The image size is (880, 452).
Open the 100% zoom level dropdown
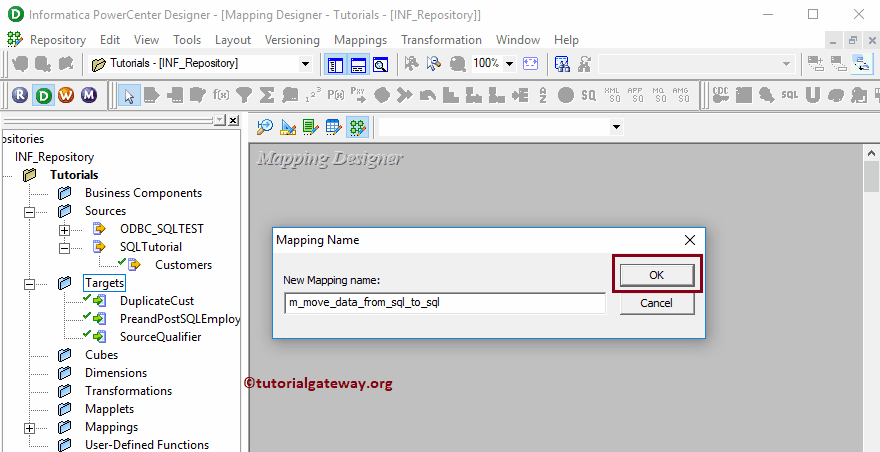pos(510,64)
